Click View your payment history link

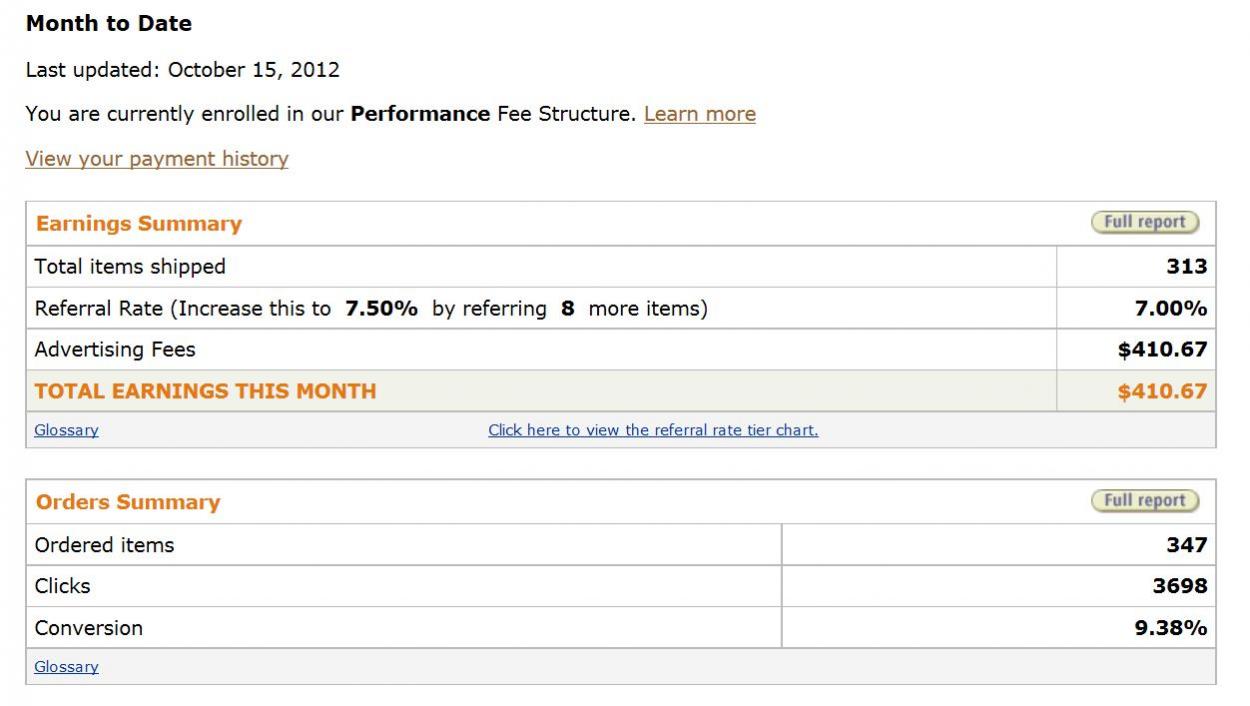point(157,159)
